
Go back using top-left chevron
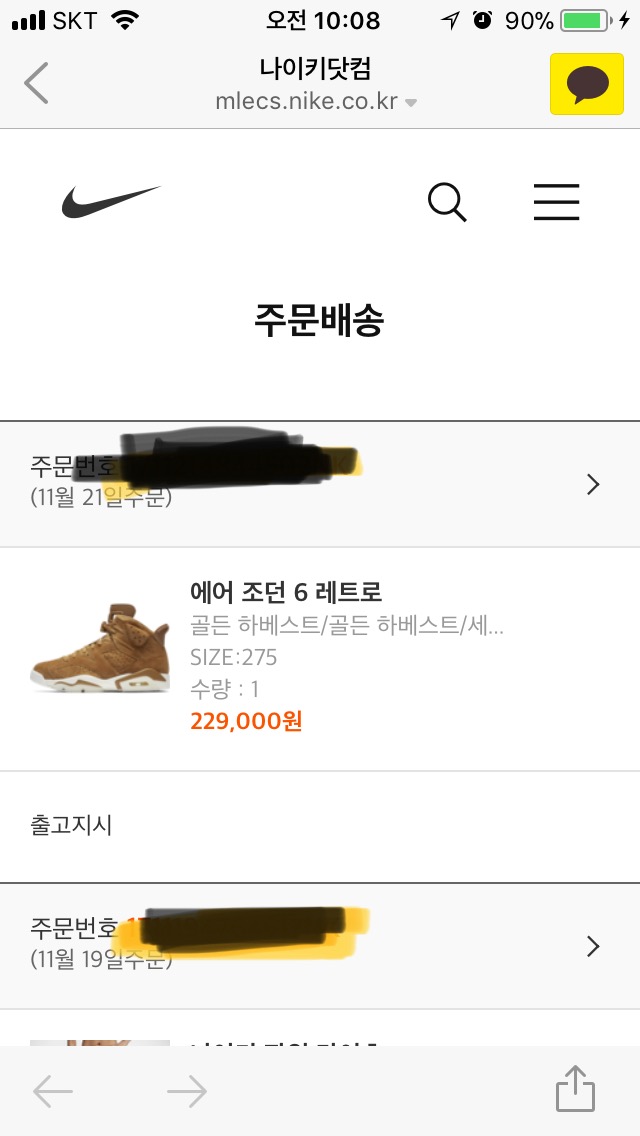coord(36,84)
